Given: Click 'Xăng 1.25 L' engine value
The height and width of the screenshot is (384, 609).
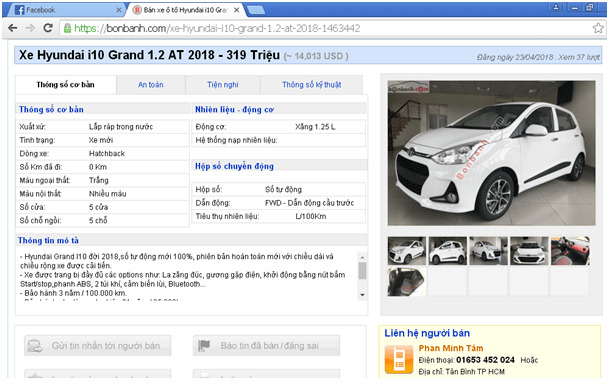Looking at the screenshot, I should pos(315,127).
